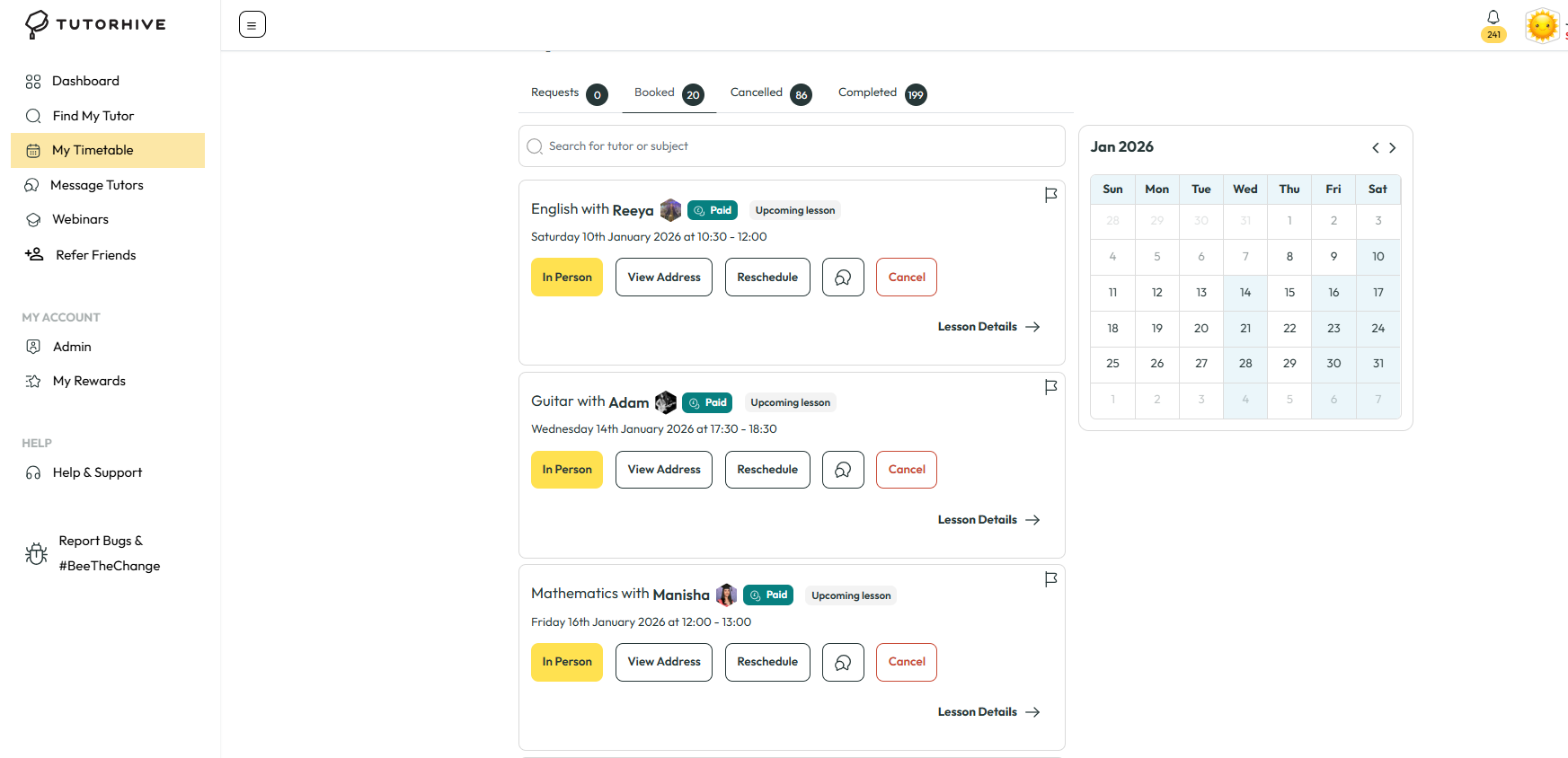
Task: Open the Requests tab
Action: 568,93
